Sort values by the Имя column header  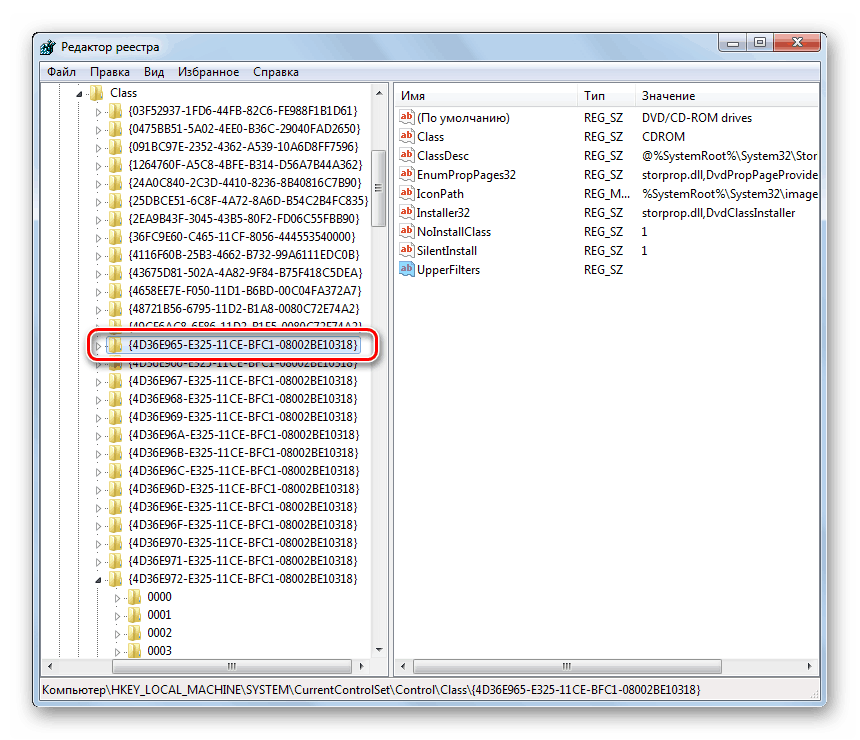click(486, 95)
